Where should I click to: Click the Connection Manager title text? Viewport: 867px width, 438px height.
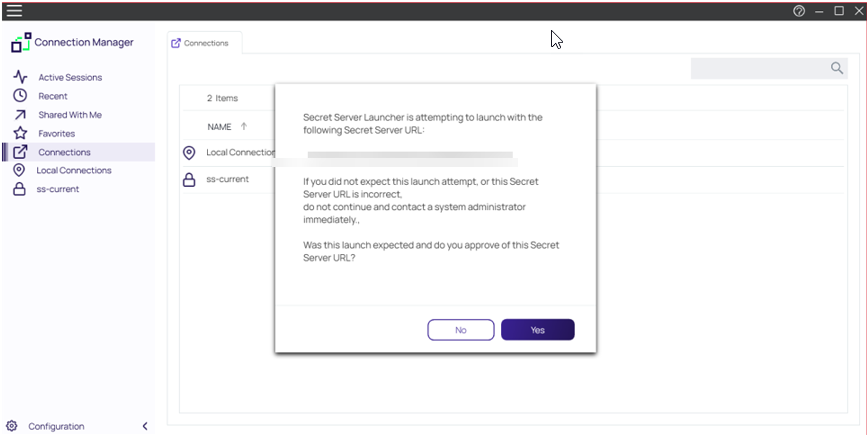[84, 42]
